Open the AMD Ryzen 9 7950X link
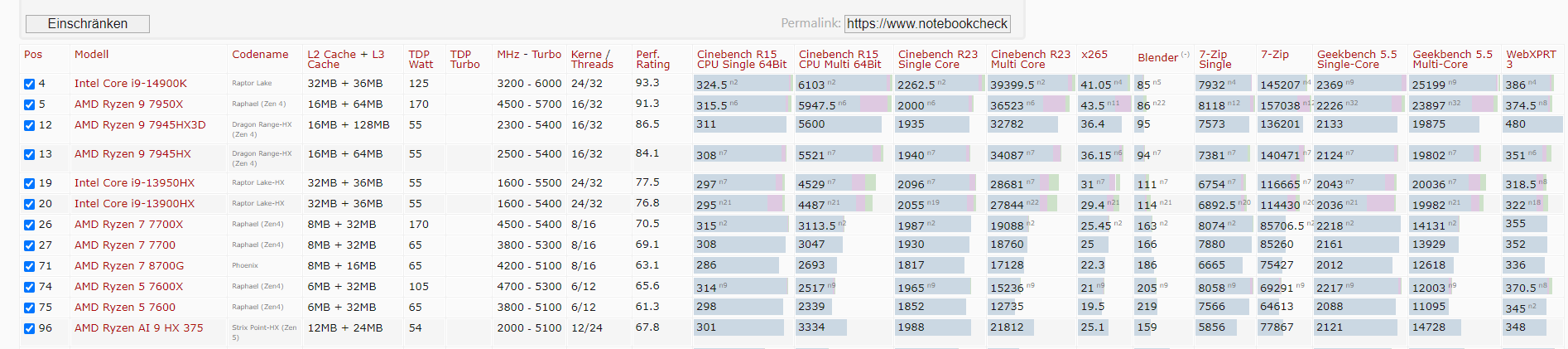The width and height of the screenshot is (1568, 349). (x=129, y=104)
